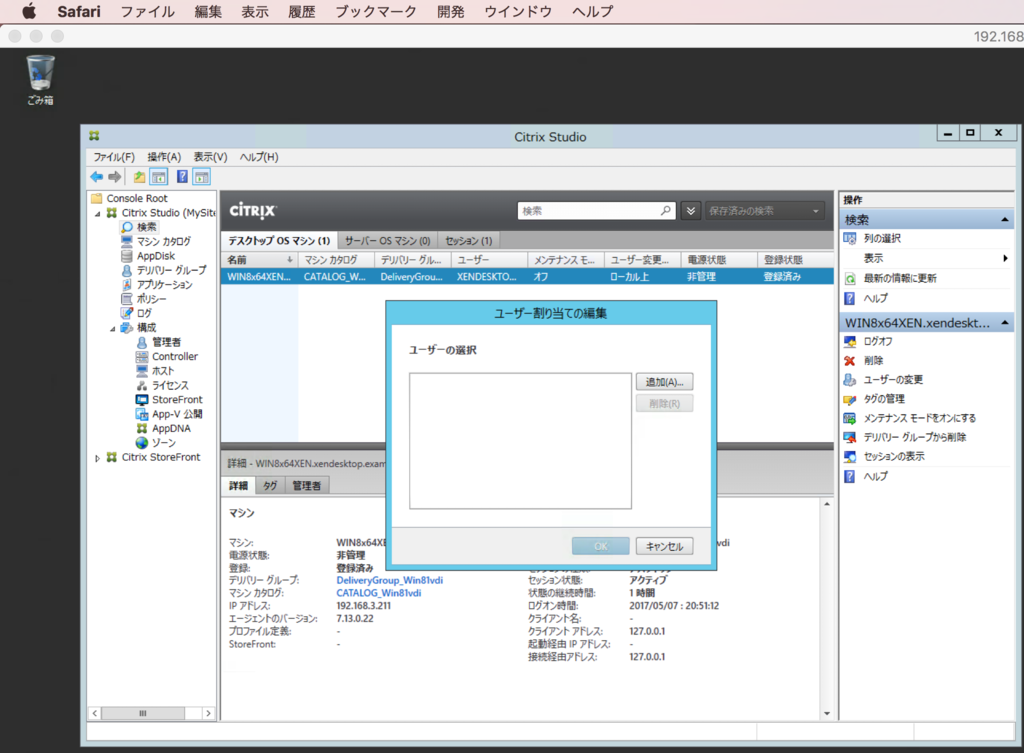The width and height of the screenshot is (1024, 753).
Task: Click キャンセル button in dialog
Action: click(664, 546)
